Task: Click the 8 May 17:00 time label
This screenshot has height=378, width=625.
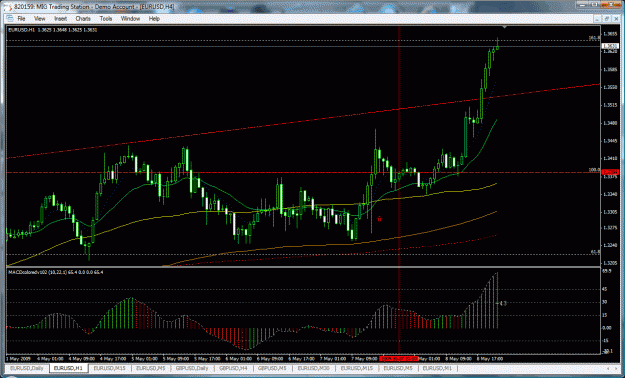Action: tap(491, 359)
